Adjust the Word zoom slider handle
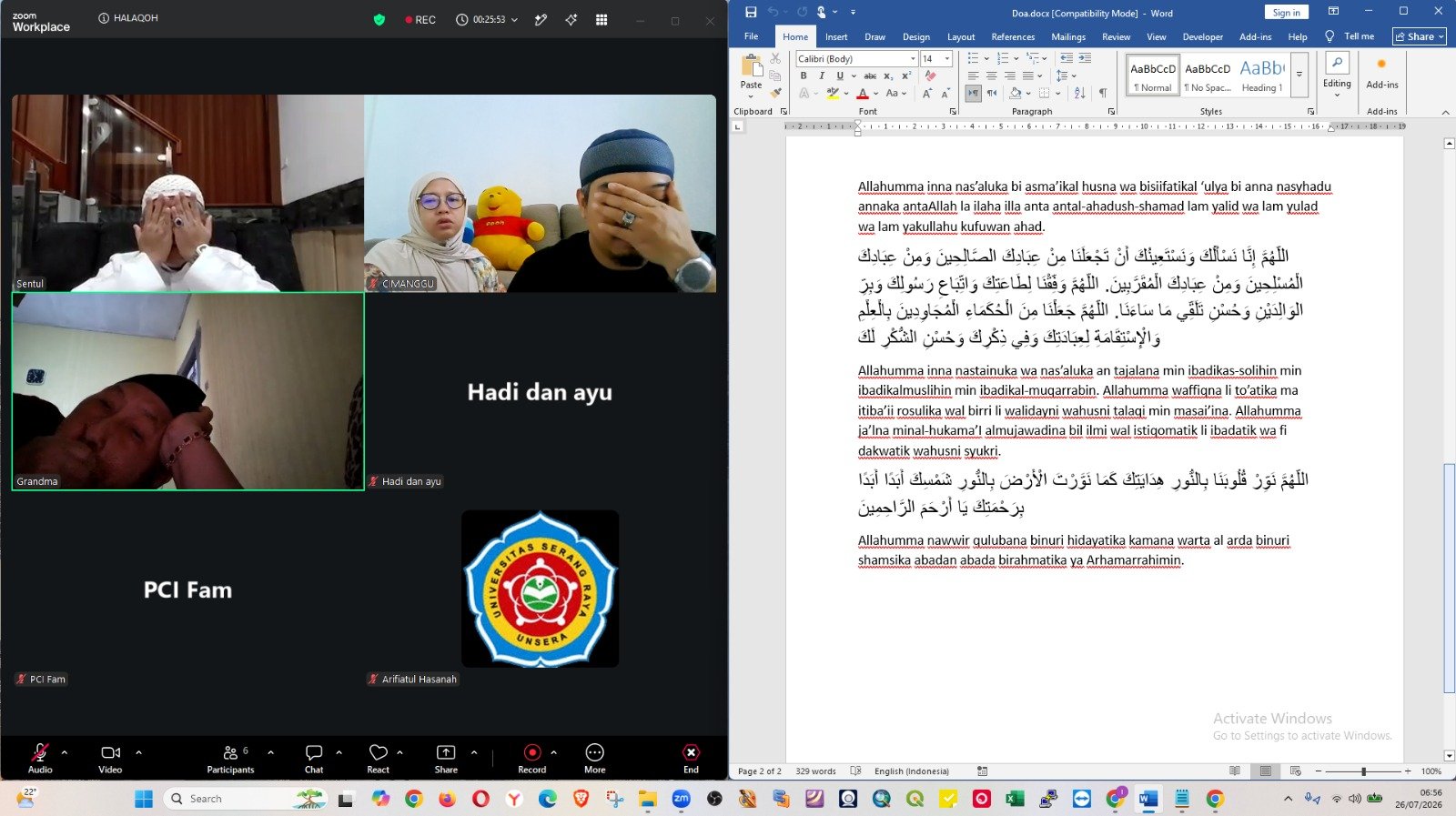 pos(1363,771)
